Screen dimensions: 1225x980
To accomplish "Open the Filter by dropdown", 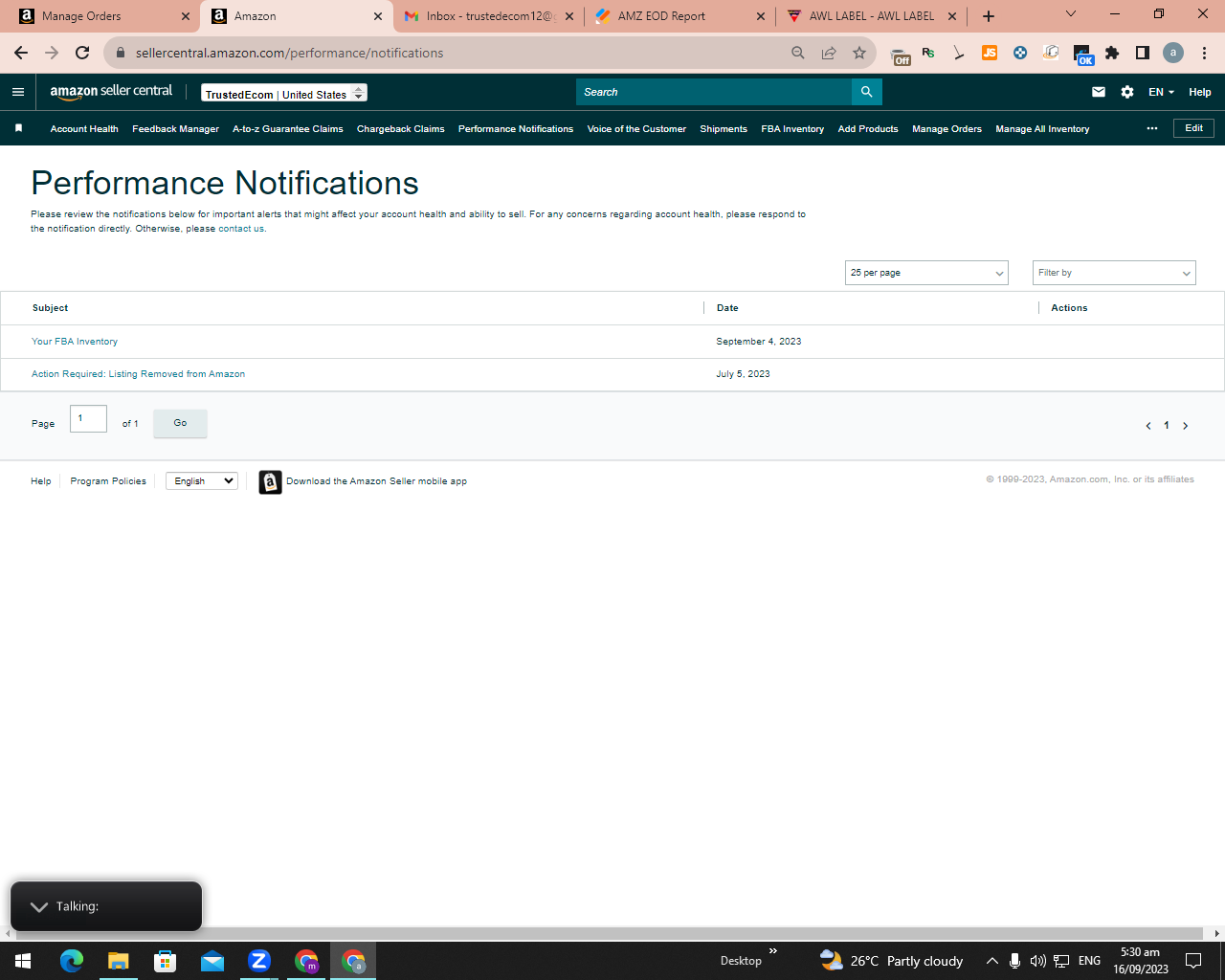I will [x=1114, y=273].
